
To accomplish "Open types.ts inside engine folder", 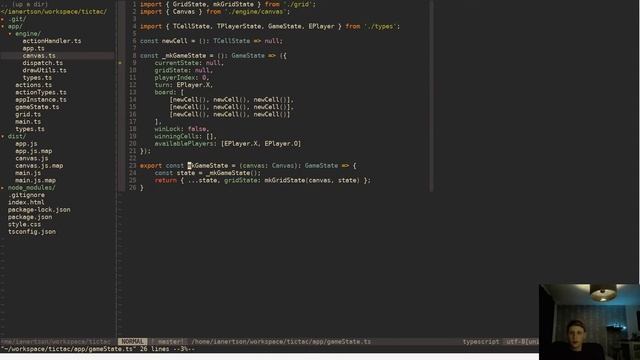I will (37, 78).
